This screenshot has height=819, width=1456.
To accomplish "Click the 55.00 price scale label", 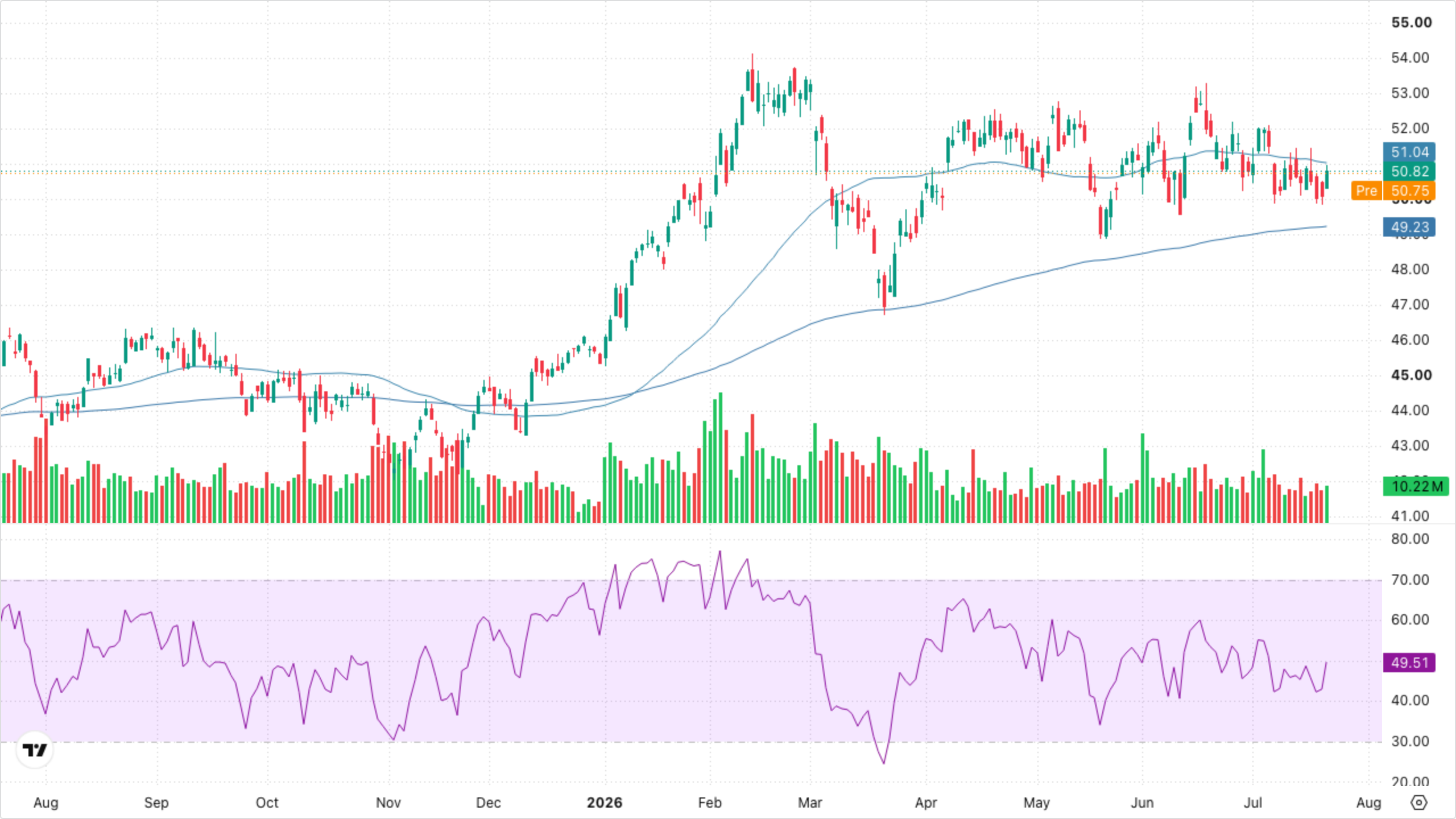I will coord(1412,22).
